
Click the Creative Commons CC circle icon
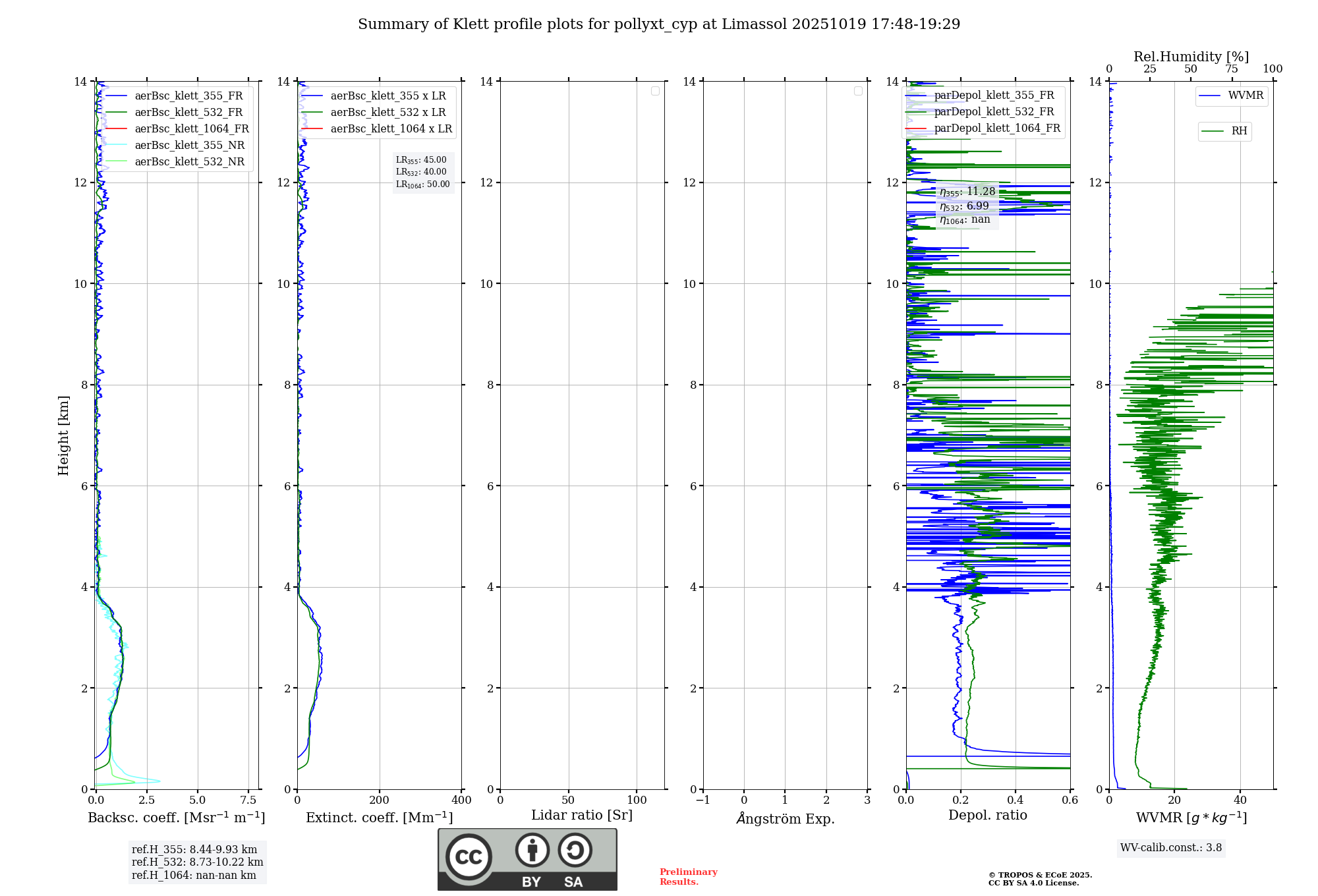[469, 856]
